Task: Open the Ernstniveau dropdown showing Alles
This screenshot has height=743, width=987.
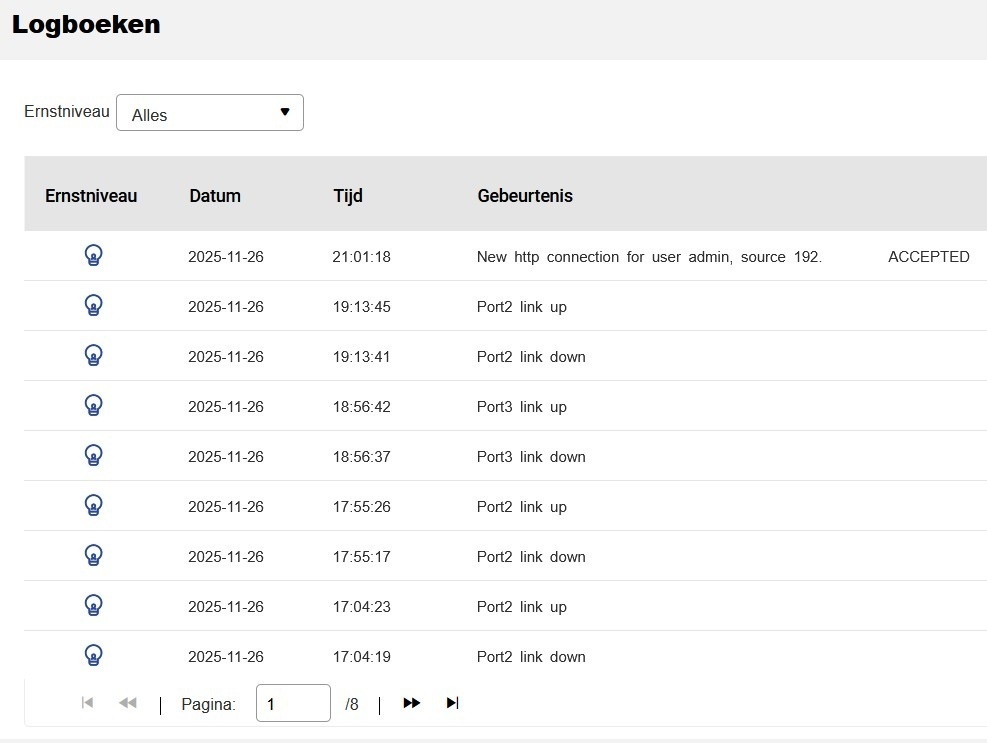Action: (209, 112)
